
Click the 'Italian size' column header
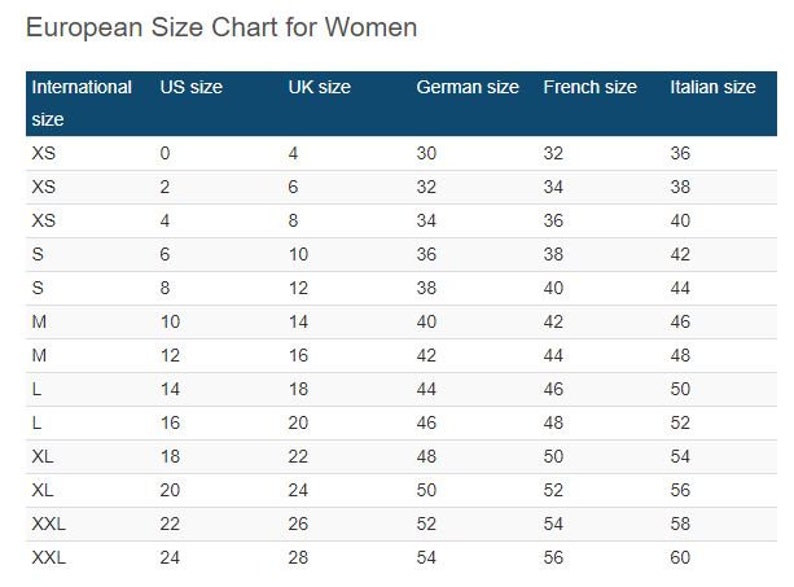pos(713,87)
